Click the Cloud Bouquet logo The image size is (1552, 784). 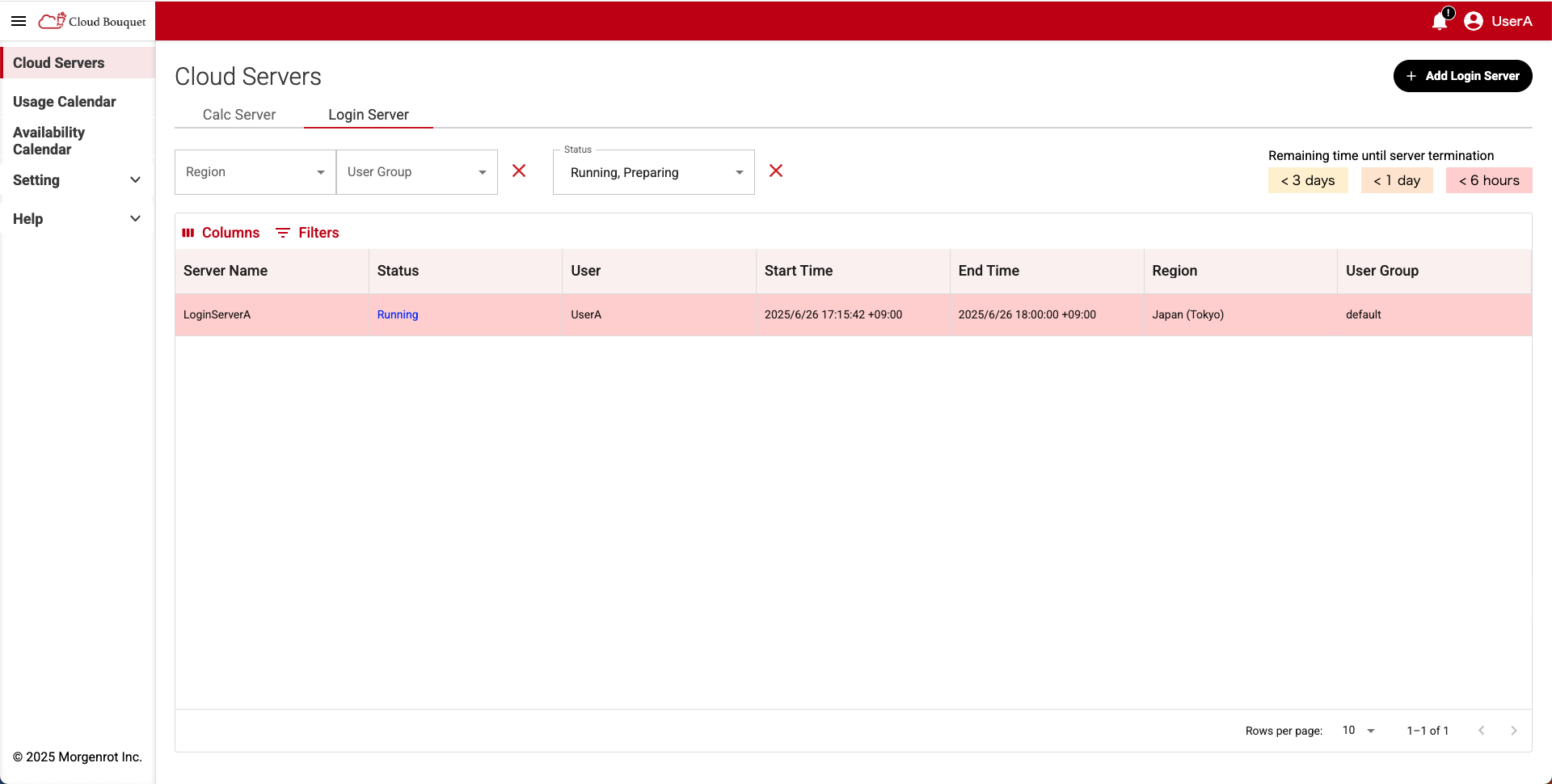coord(92,21)
